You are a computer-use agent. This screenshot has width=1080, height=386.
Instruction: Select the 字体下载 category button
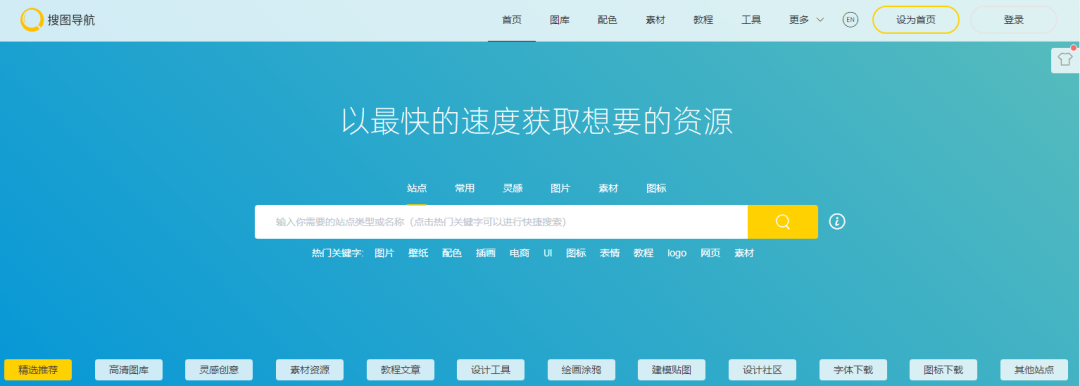[853, 370]
